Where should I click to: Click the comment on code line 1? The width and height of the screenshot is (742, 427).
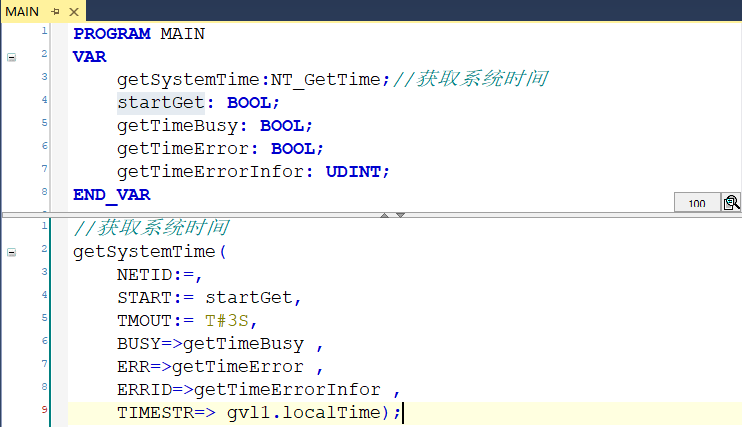point(151,228)
